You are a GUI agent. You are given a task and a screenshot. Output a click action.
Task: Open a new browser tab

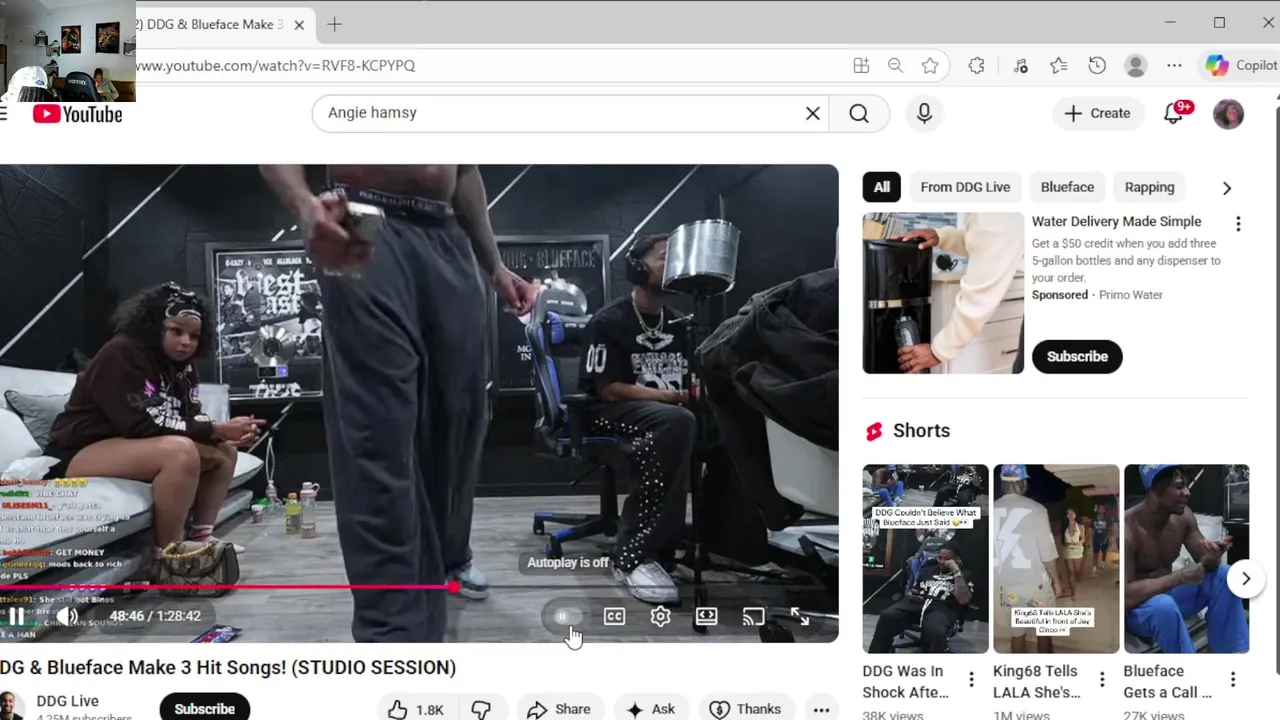click(x=334, y=24)
